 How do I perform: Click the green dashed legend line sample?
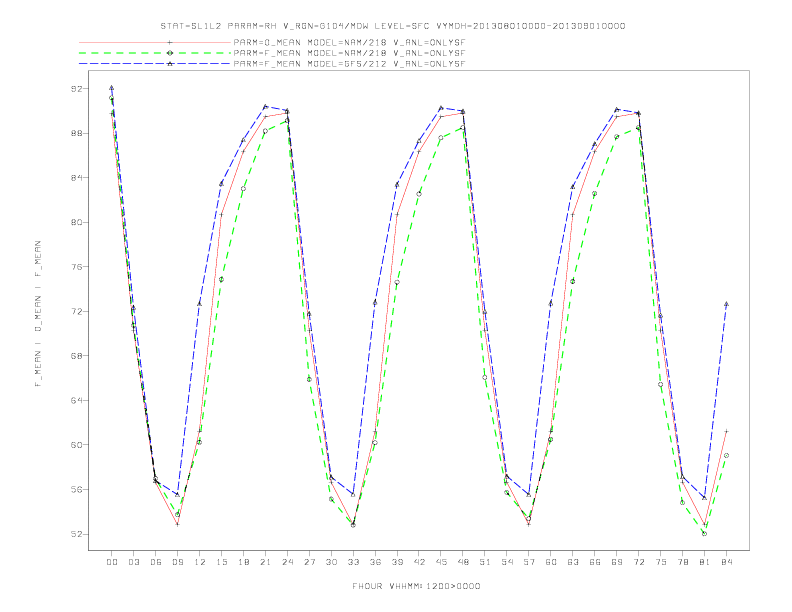click(155, 53)
